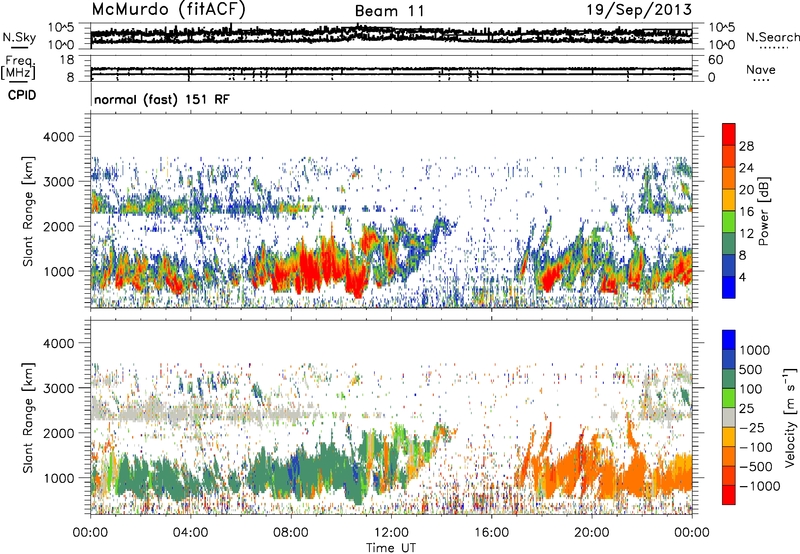Click the 10^5 label on the left of noise panel
This screenshot has height=554, width=800.
61,27
